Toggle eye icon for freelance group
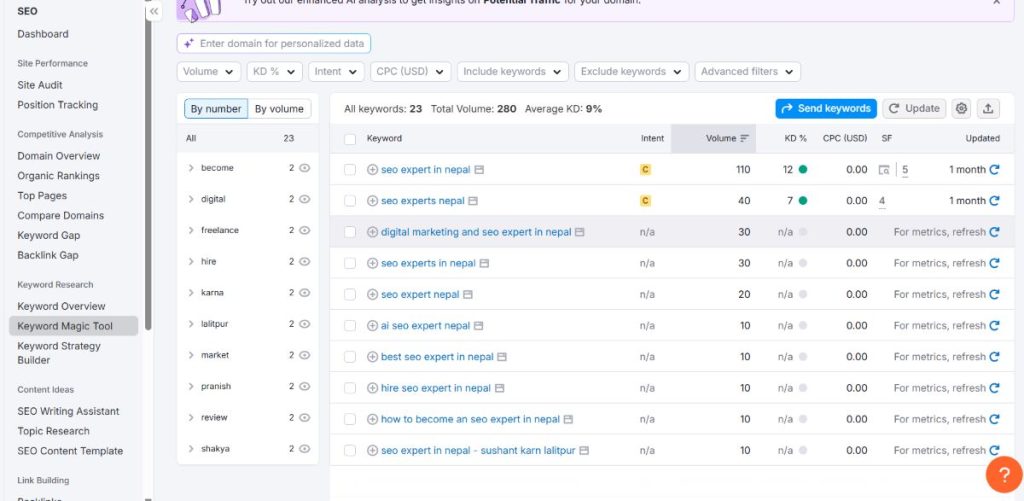Screen dimensions: 1024x501 click(x=304, y=230)
